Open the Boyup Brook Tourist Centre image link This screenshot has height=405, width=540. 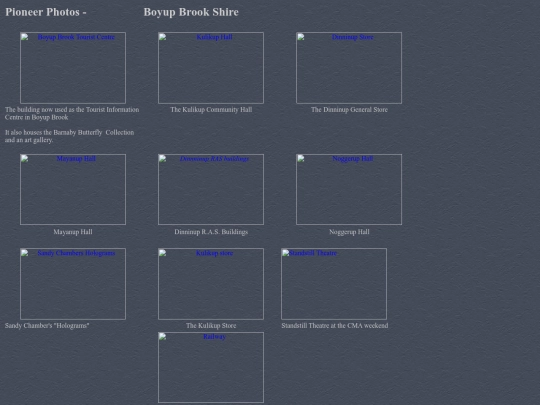coord(73,68)
